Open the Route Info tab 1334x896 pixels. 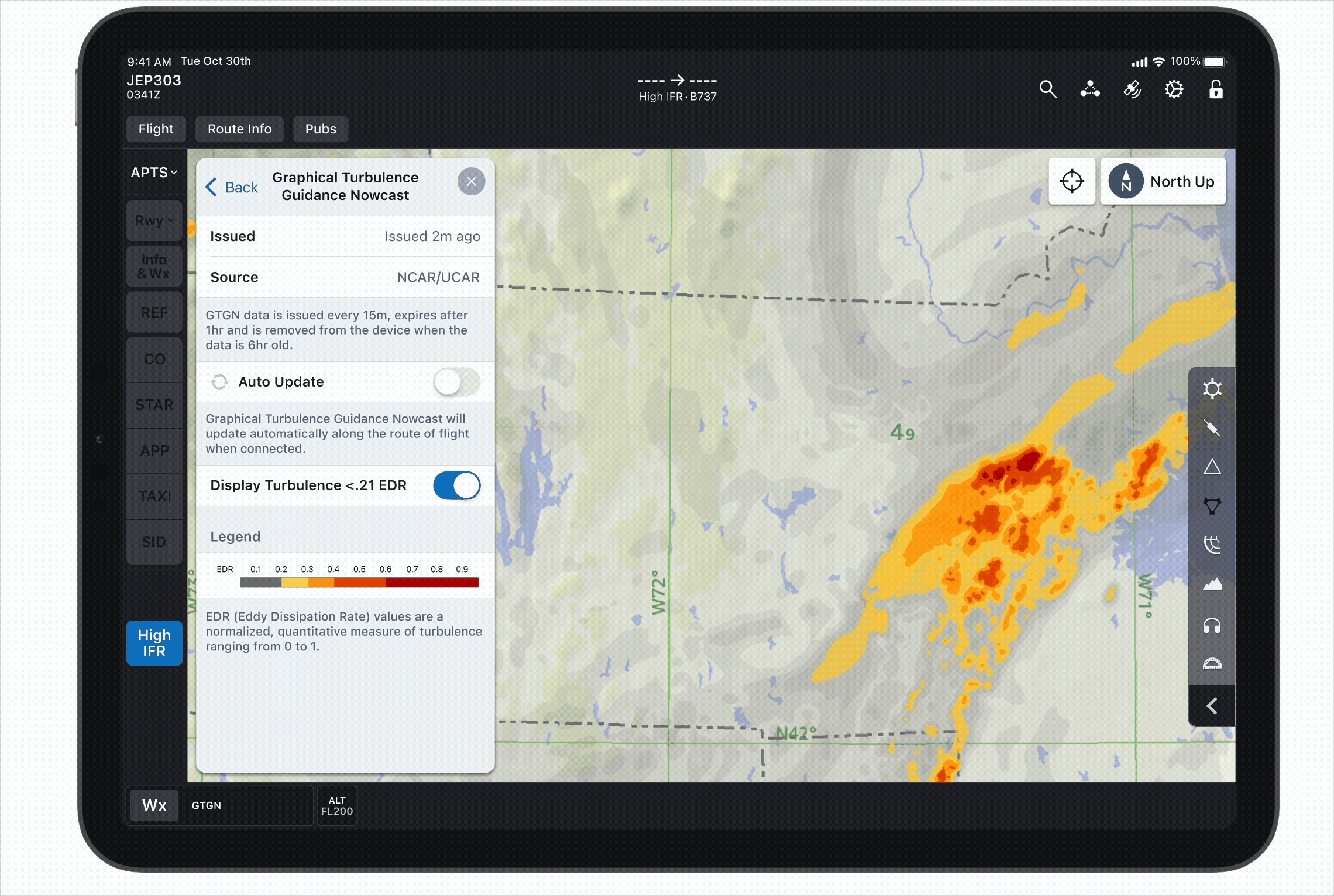(x=239, y=129)
